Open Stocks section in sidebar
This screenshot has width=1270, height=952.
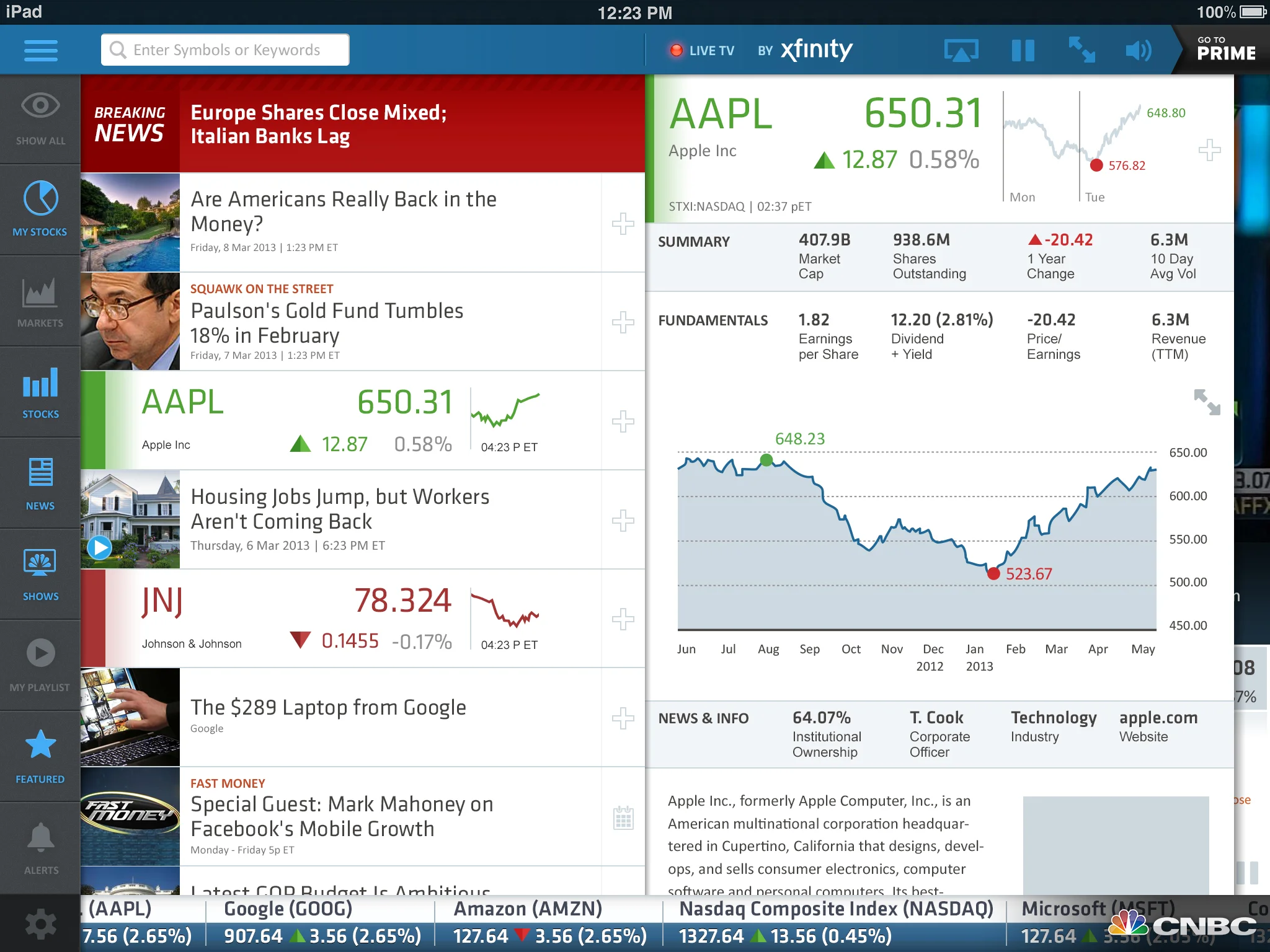click(40, 392)
